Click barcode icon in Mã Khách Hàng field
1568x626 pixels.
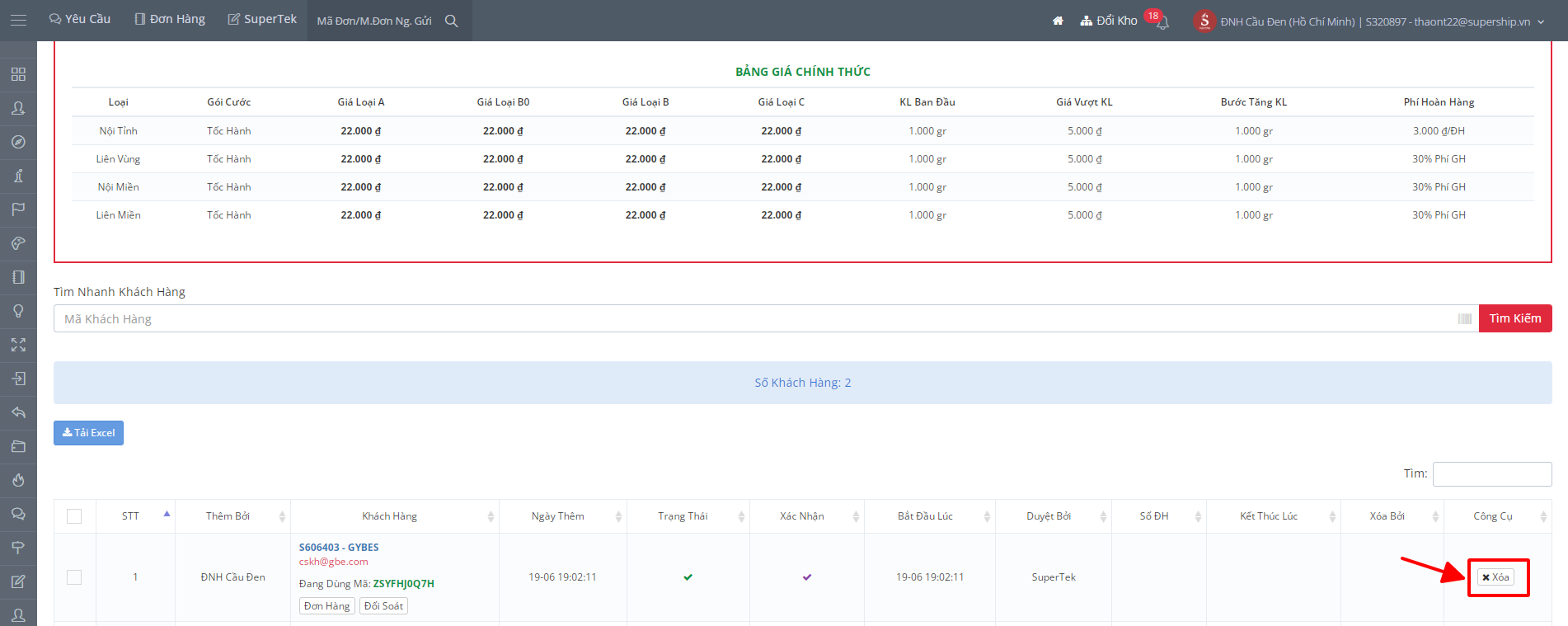point(1465,318)
